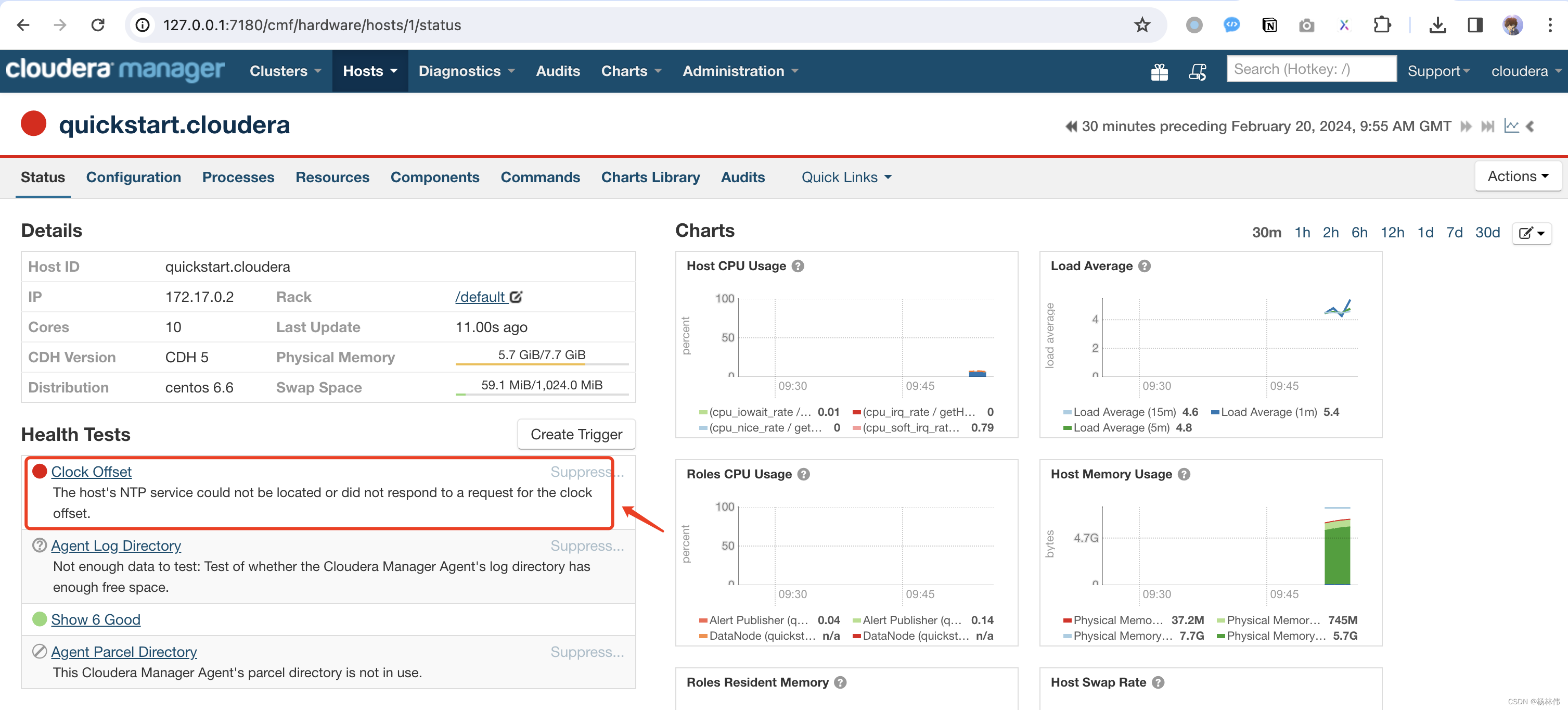Click Host CPU Usage help icon
Screen dimensions: 1568x710
tap(798, 266)
